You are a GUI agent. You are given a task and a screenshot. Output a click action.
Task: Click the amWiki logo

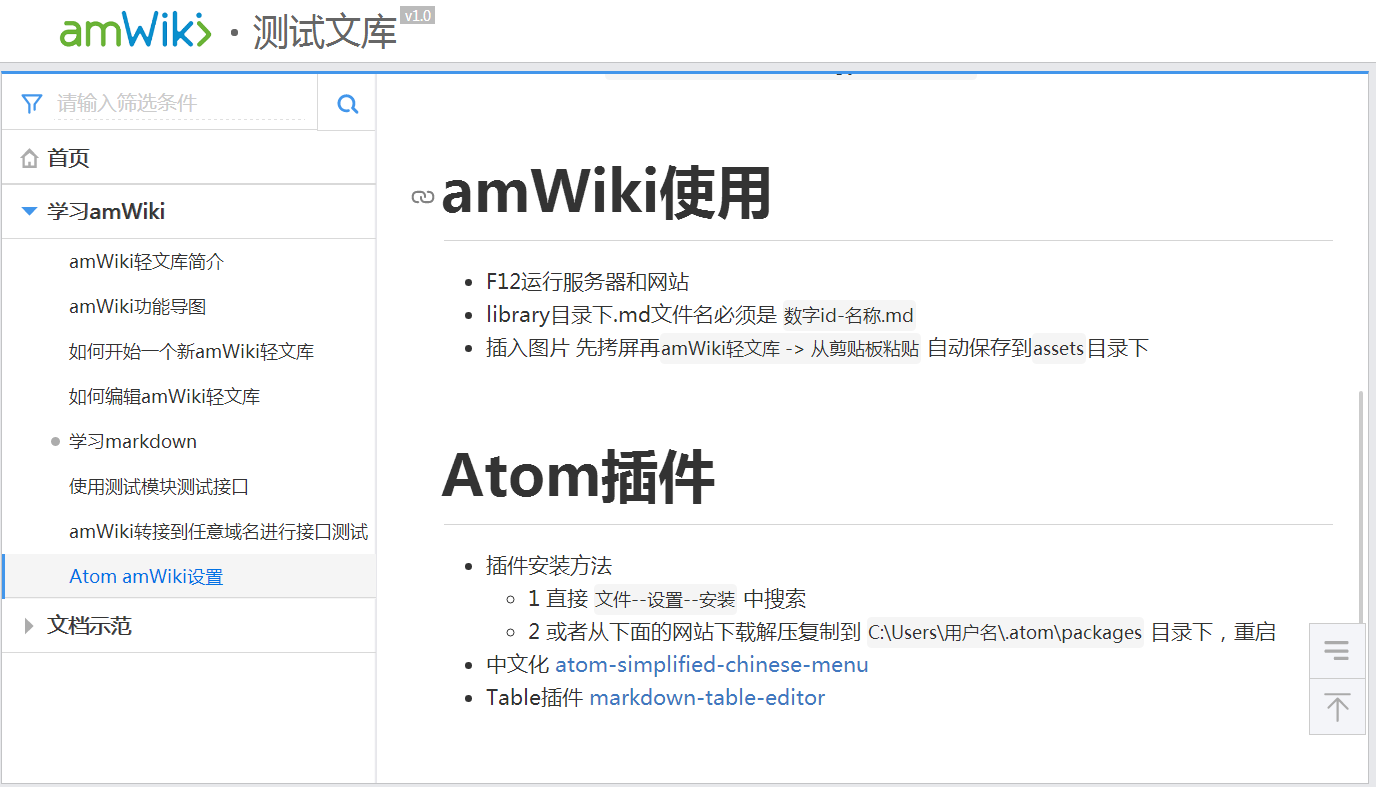pos(135,30)
